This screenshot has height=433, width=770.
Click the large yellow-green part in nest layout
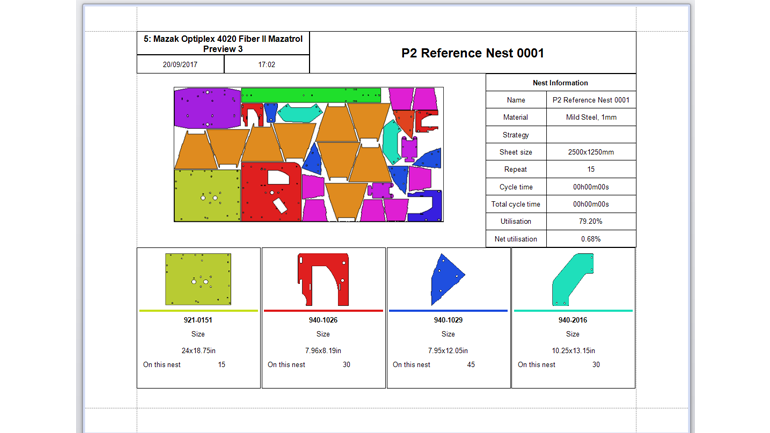click(207, 194)
